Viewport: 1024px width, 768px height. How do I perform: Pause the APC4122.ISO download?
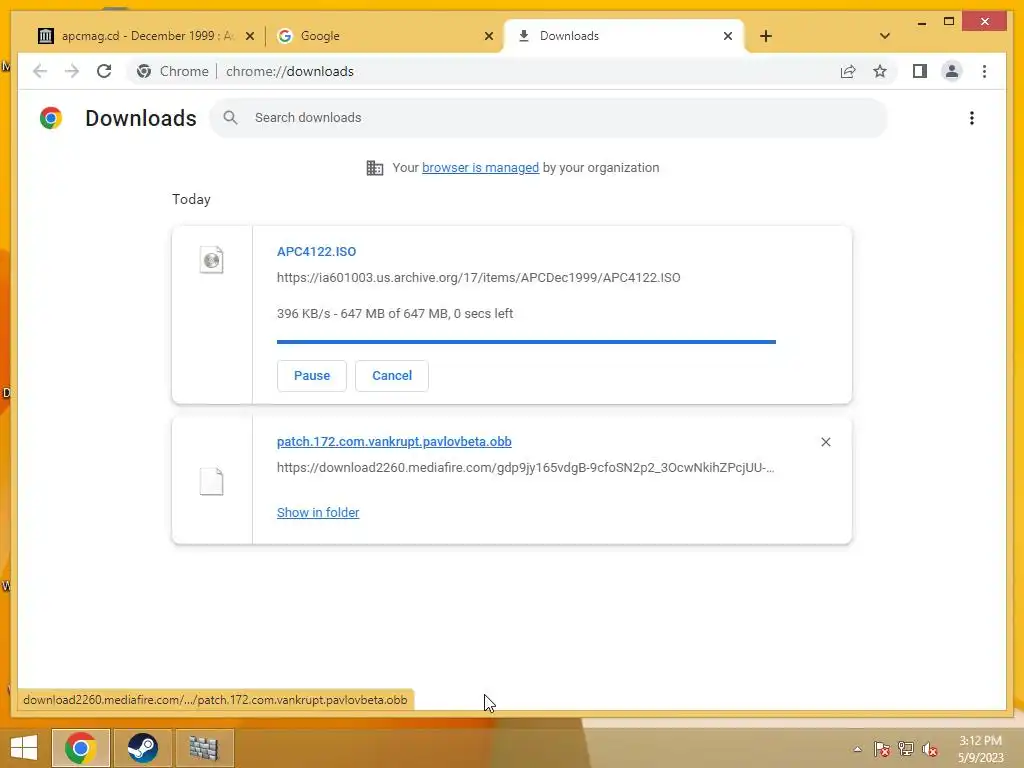(x=312, y=376)
